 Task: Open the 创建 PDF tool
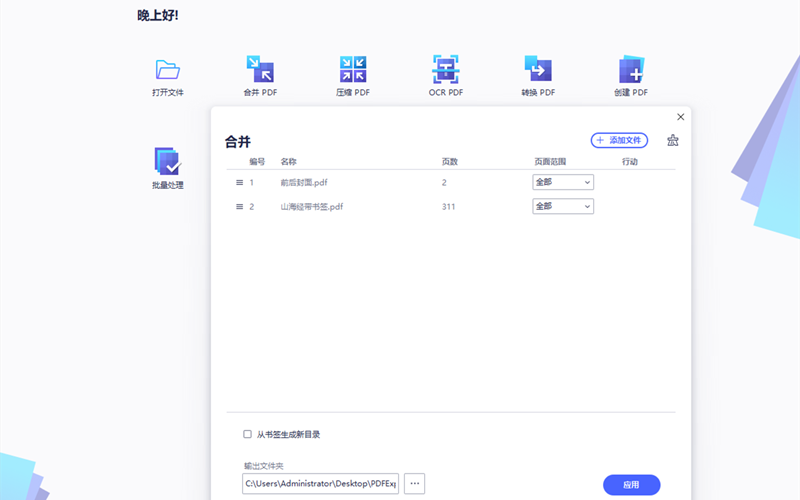click(631, 70)
